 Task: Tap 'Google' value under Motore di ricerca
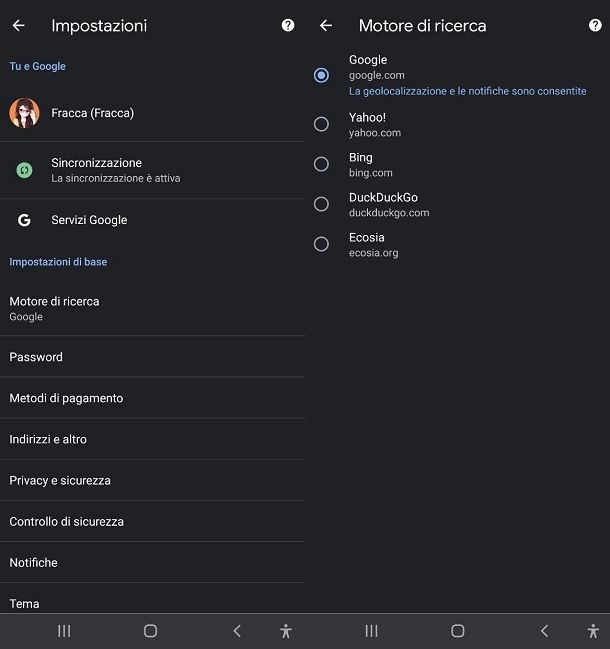(26, 317)
